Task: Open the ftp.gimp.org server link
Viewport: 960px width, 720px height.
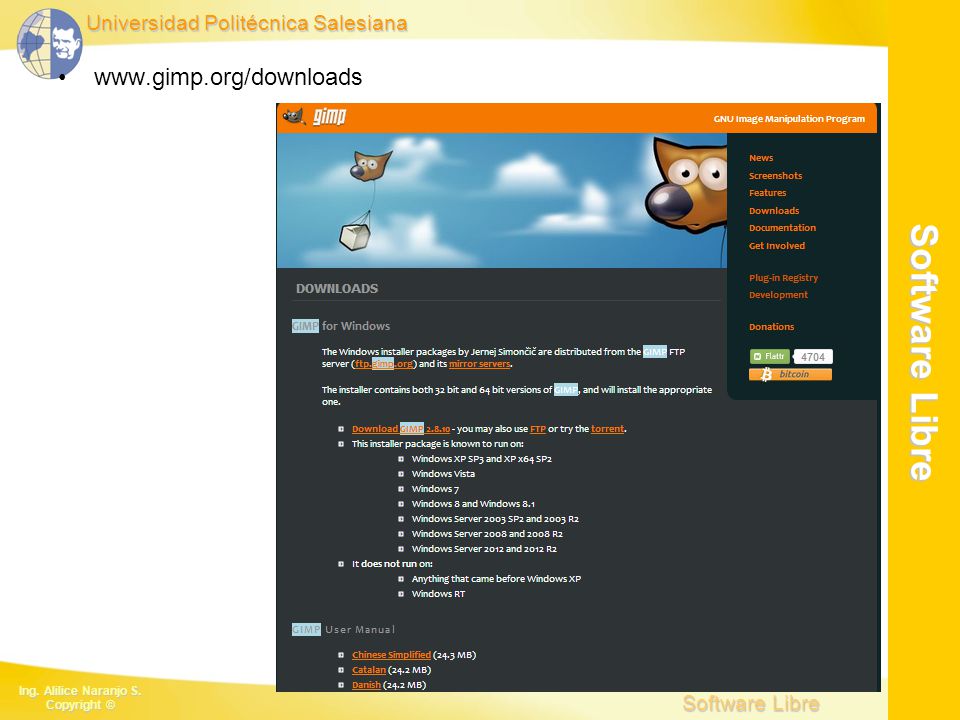Action: click(384, 364)
